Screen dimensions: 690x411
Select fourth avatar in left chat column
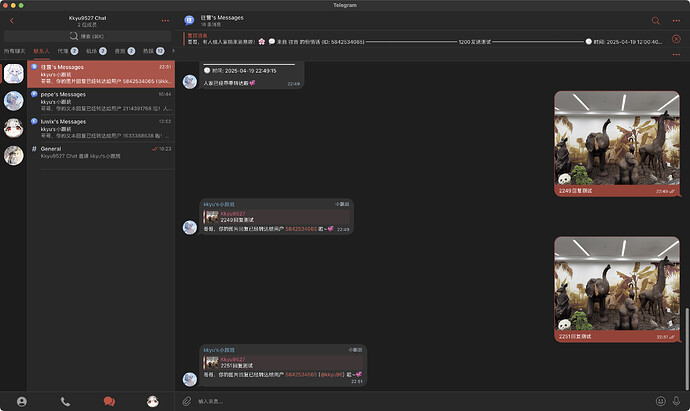point(14,155)
